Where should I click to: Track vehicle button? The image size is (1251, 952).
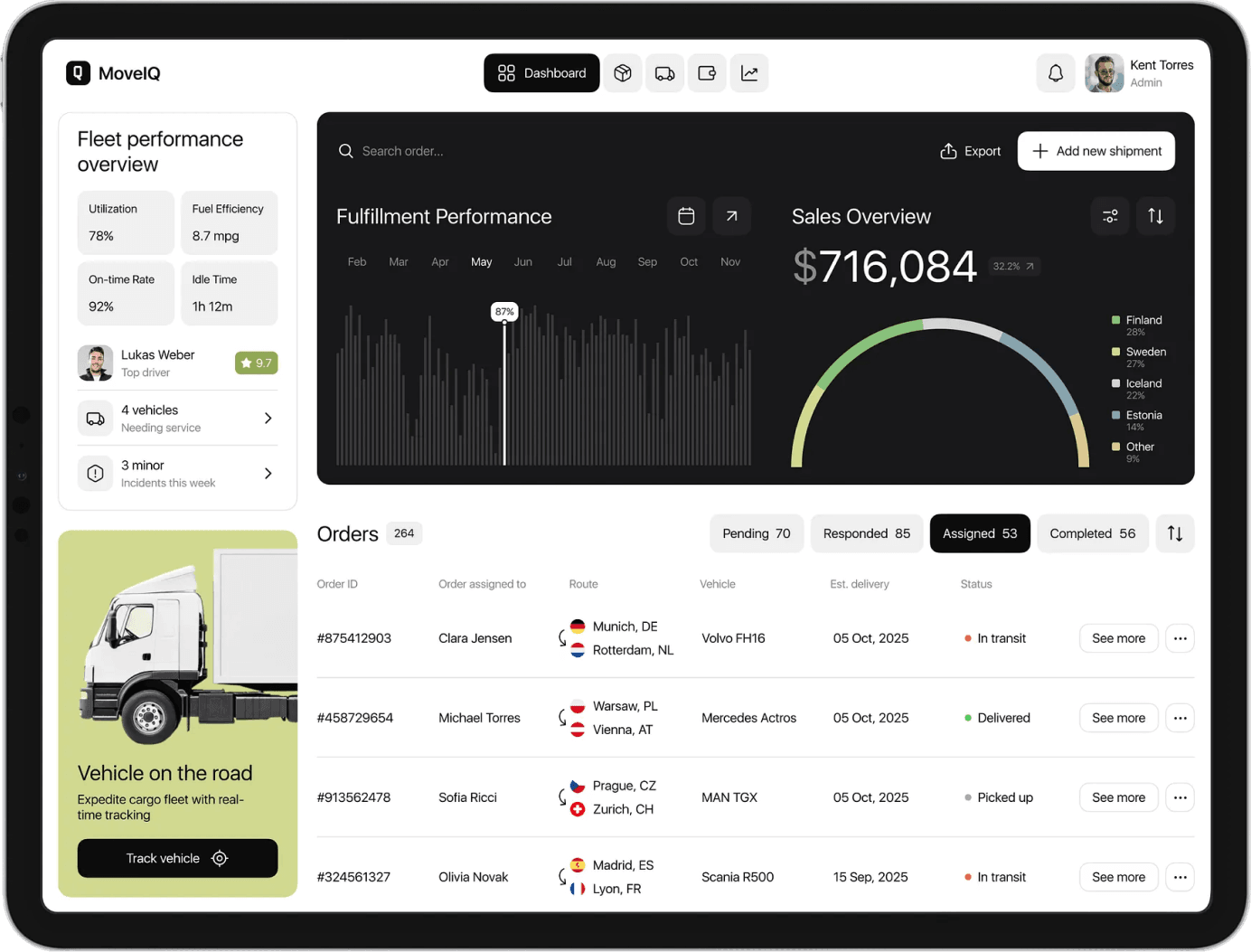pyautogui.click(x=177, y=858)
